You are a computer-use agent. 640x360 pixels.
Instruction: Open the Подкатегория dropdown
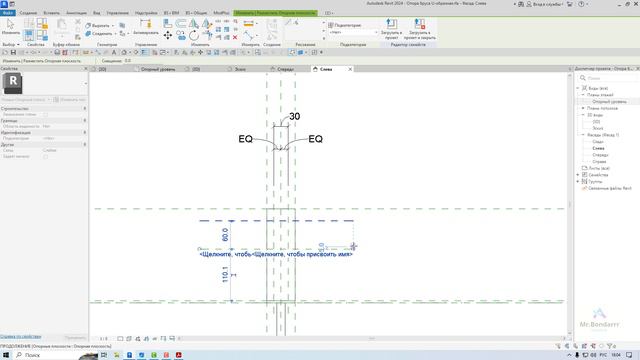coord(353,32)
